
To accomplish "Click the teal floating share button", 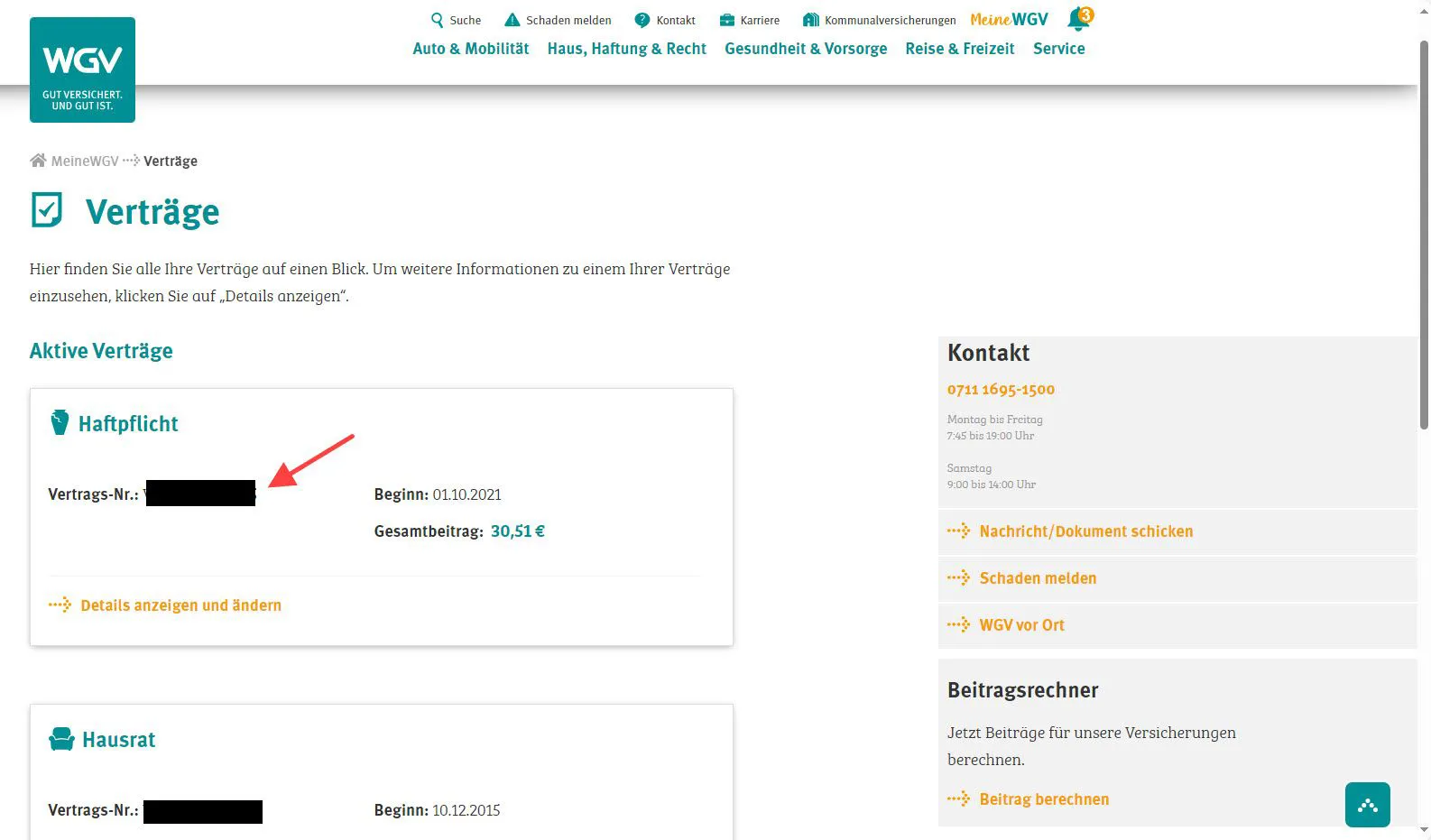I will point(1367,805).
